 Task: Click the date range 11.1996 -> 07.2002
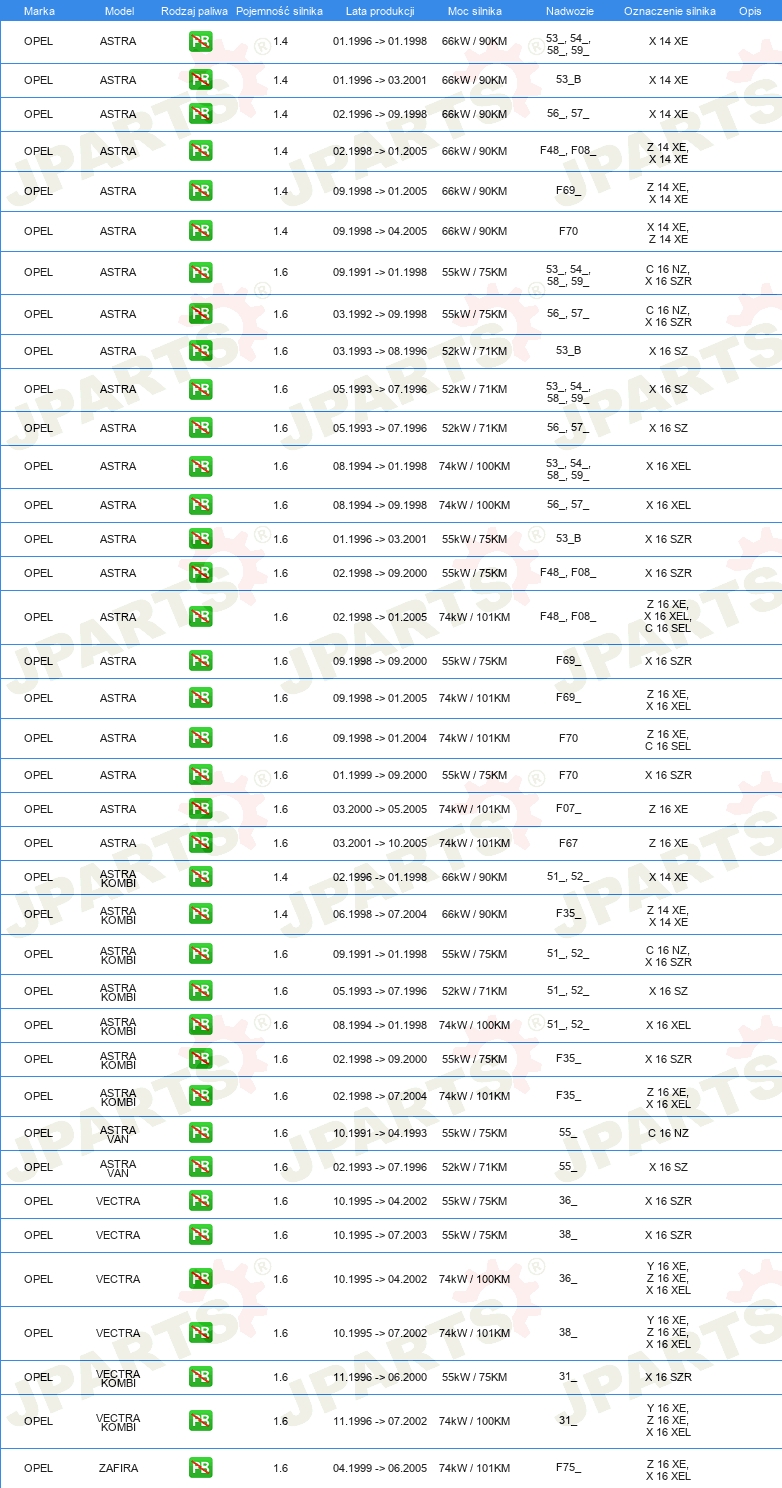[380, 1421]
